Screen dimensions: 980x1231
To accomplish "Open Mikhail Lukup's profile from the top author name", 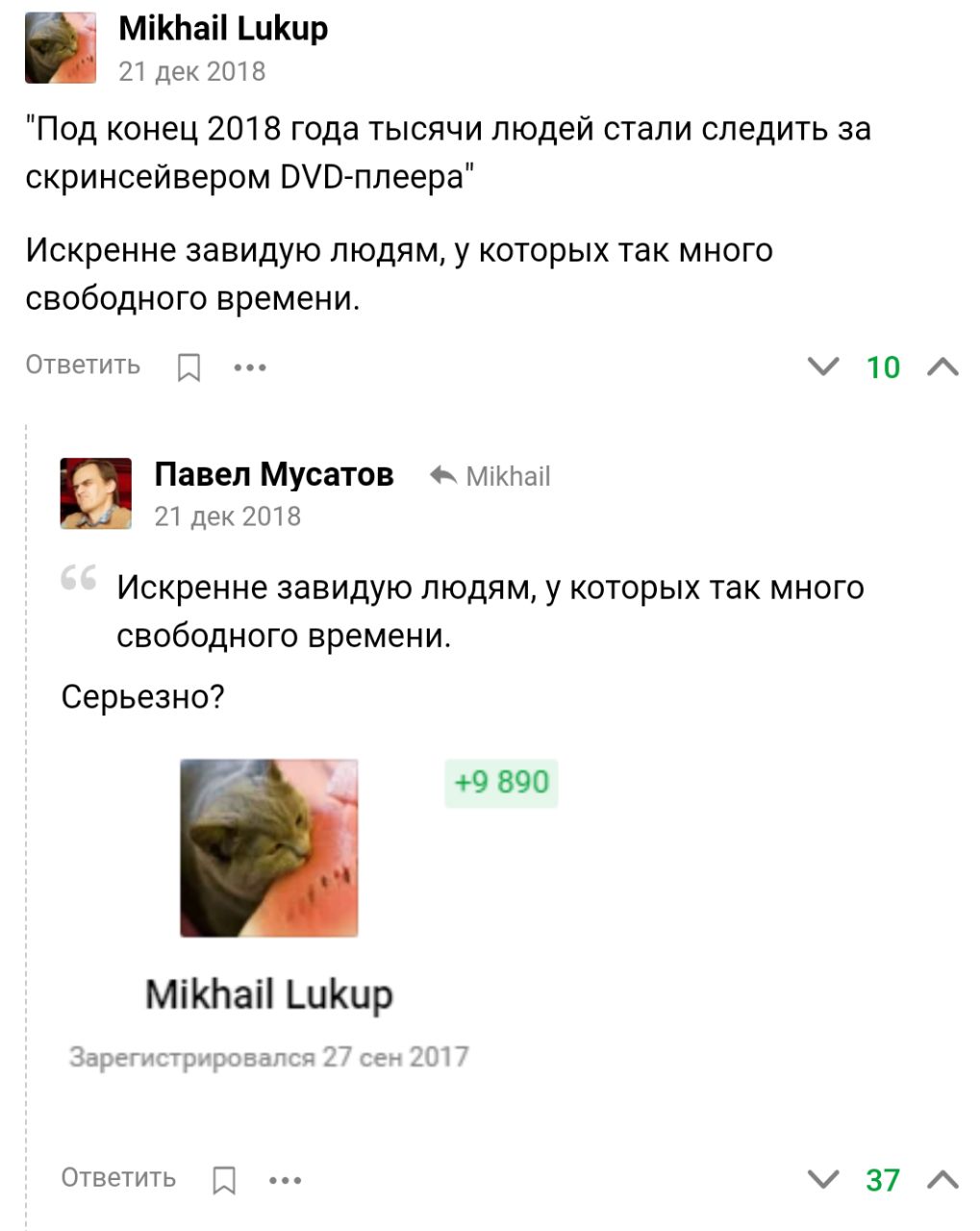I will [223, 29].
